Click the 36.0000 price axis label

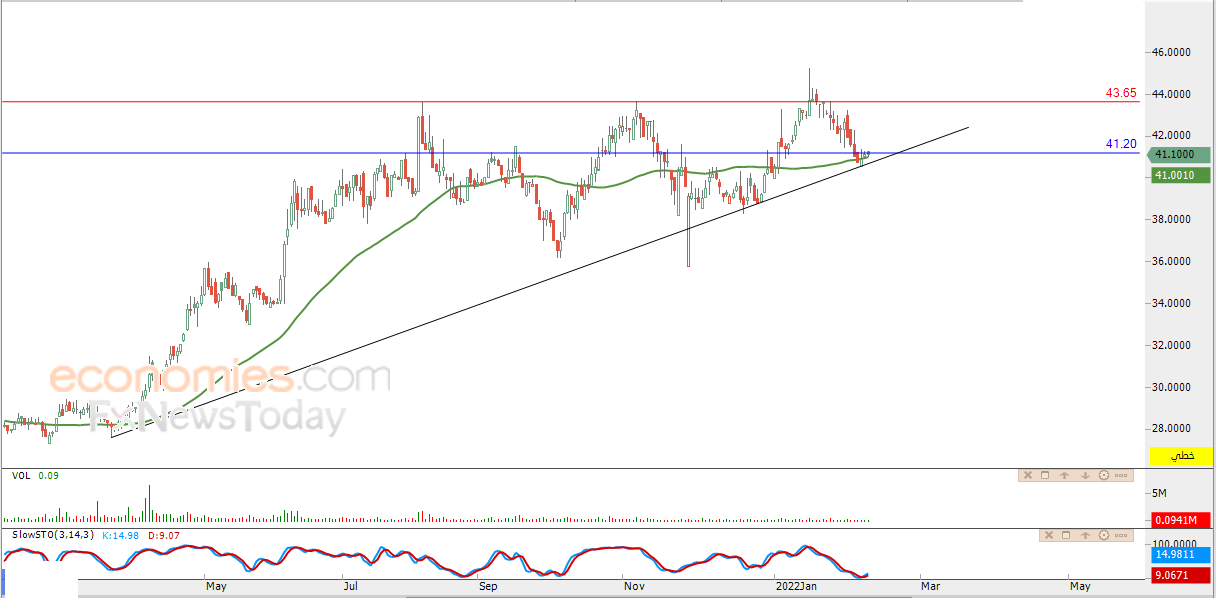[x=1170, y=261]
